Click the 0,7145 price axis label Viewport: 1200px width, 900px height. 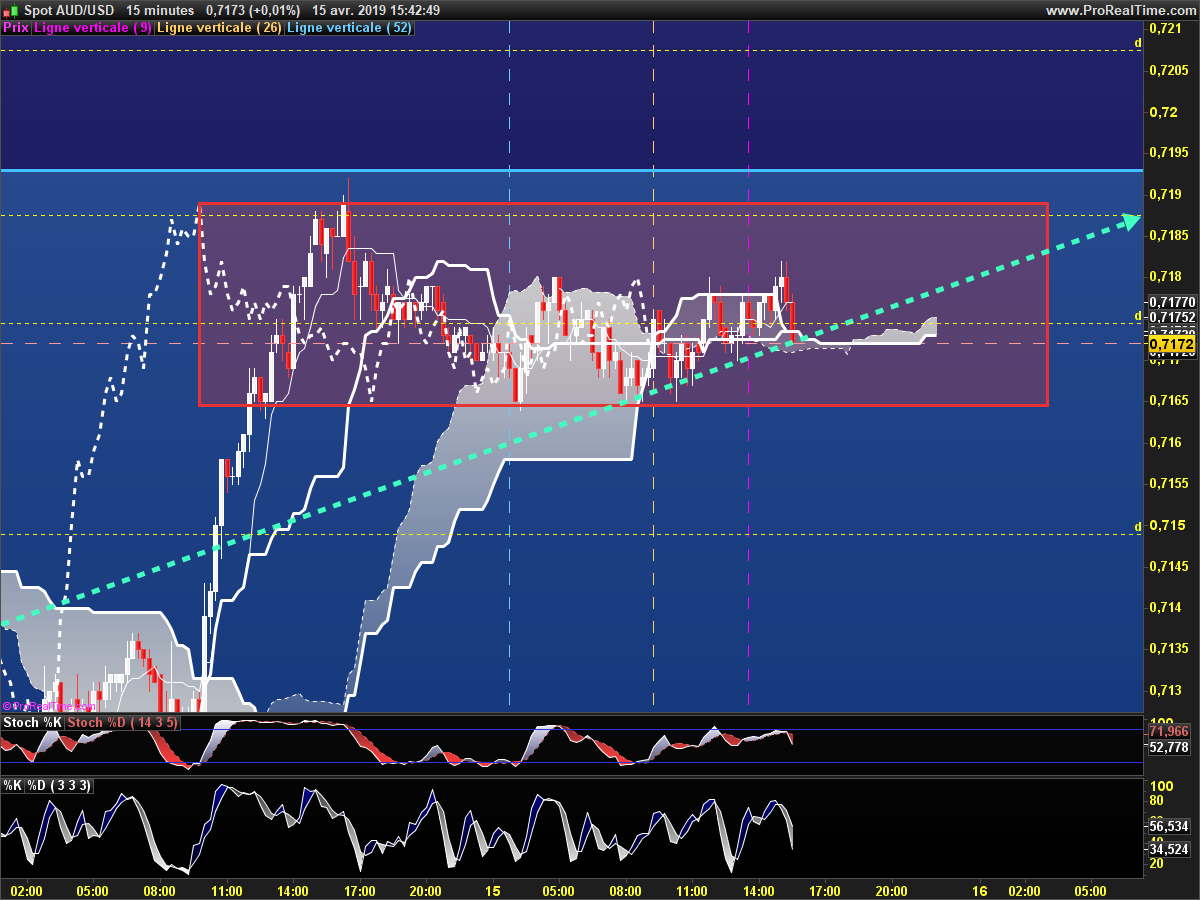coord(1169,566)
